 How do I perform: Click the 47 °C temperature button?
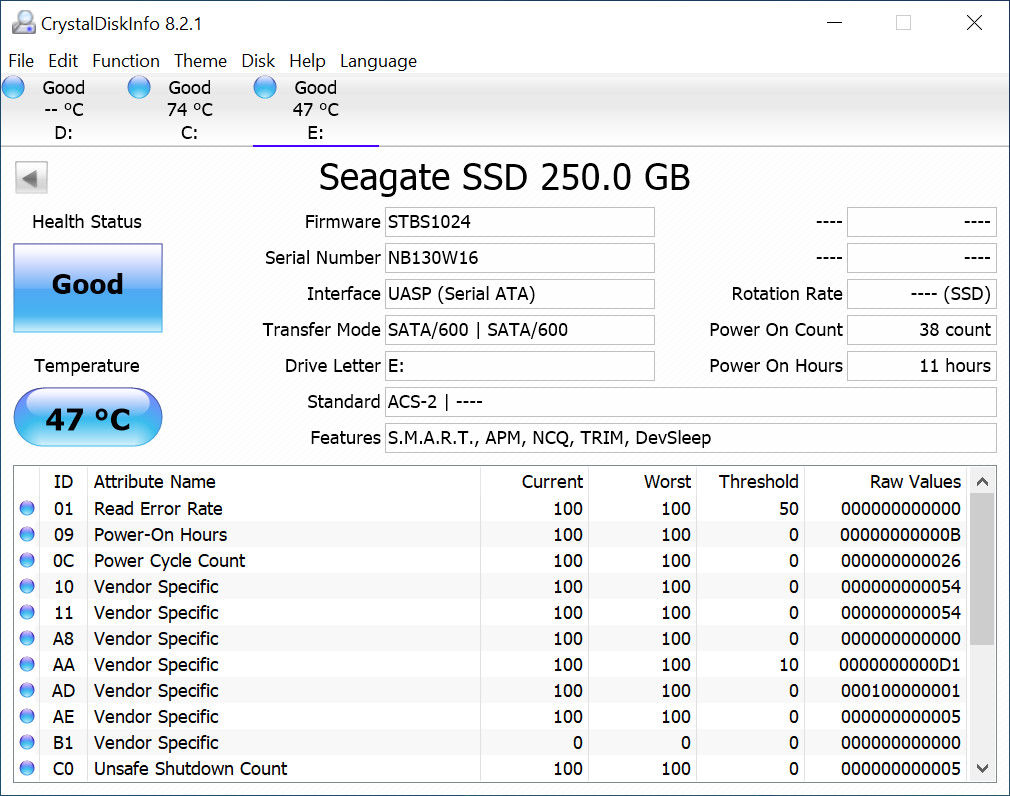pyautogui.click(x=88, y=417)
